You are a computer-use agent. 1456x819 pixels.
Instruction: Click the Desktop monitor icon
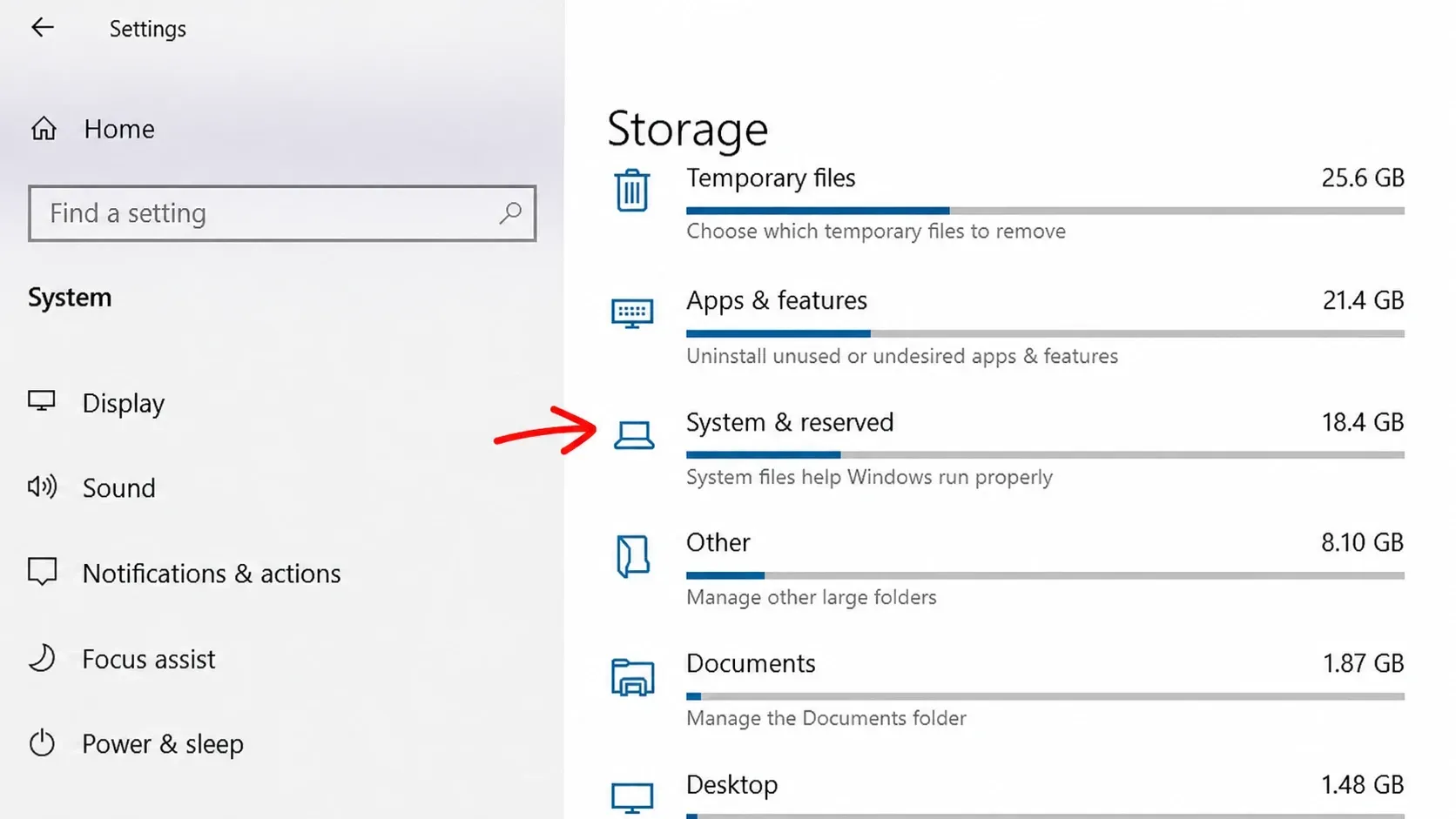tap(632, 798)
